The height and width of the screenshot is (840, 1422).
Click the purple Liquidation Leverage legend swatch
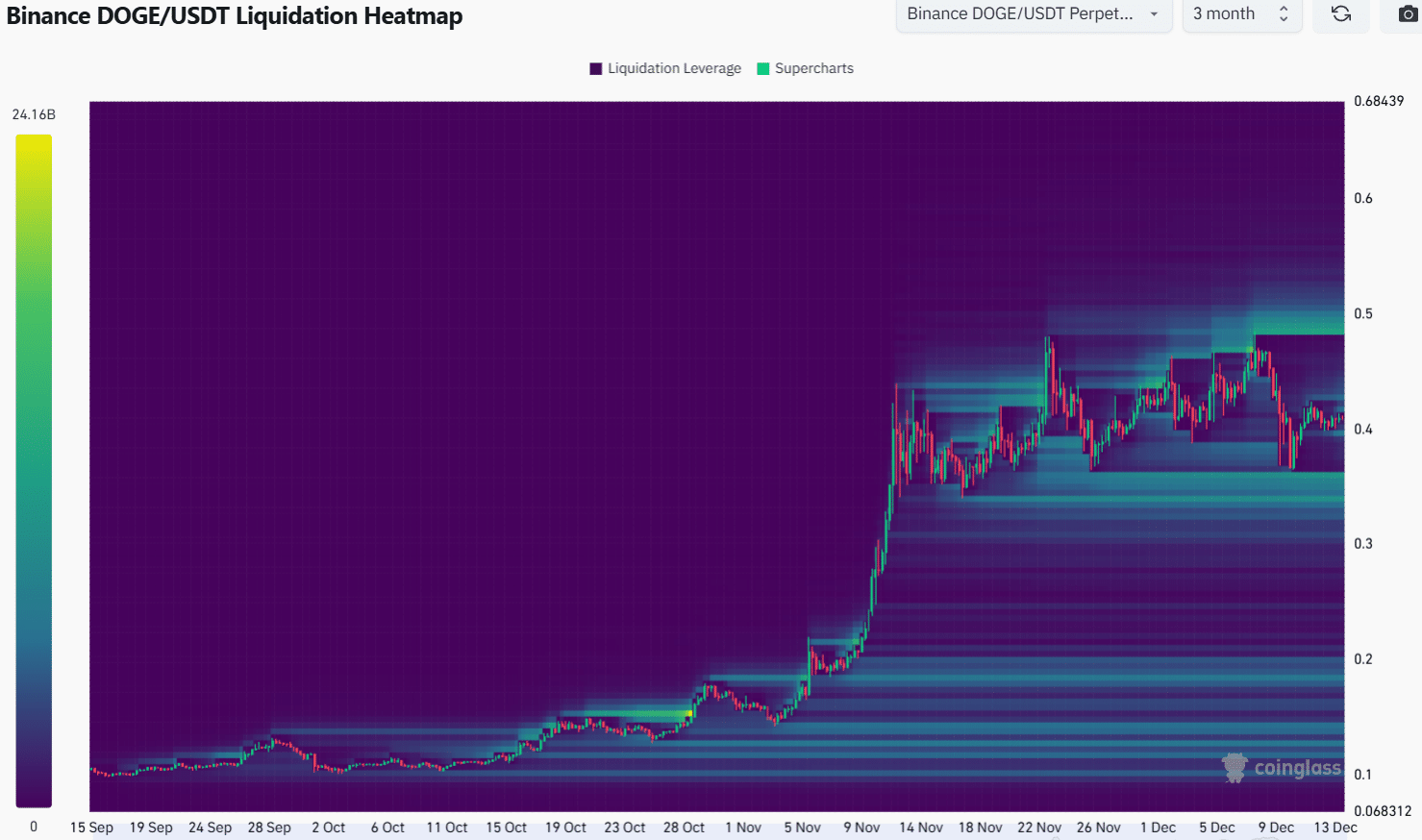coord(596,68)
